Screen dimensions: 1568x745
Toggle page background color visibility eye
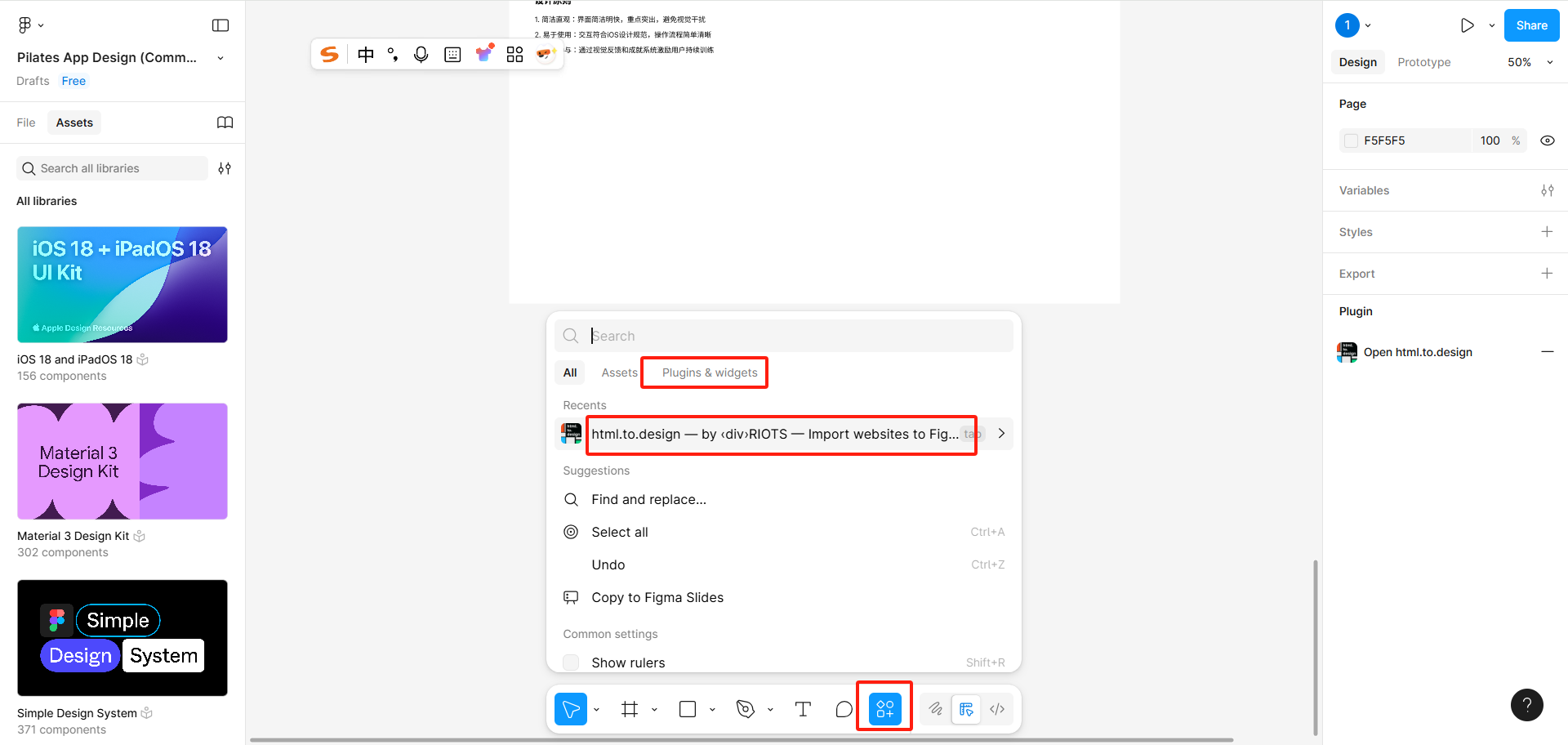[x=1548, y=140]
